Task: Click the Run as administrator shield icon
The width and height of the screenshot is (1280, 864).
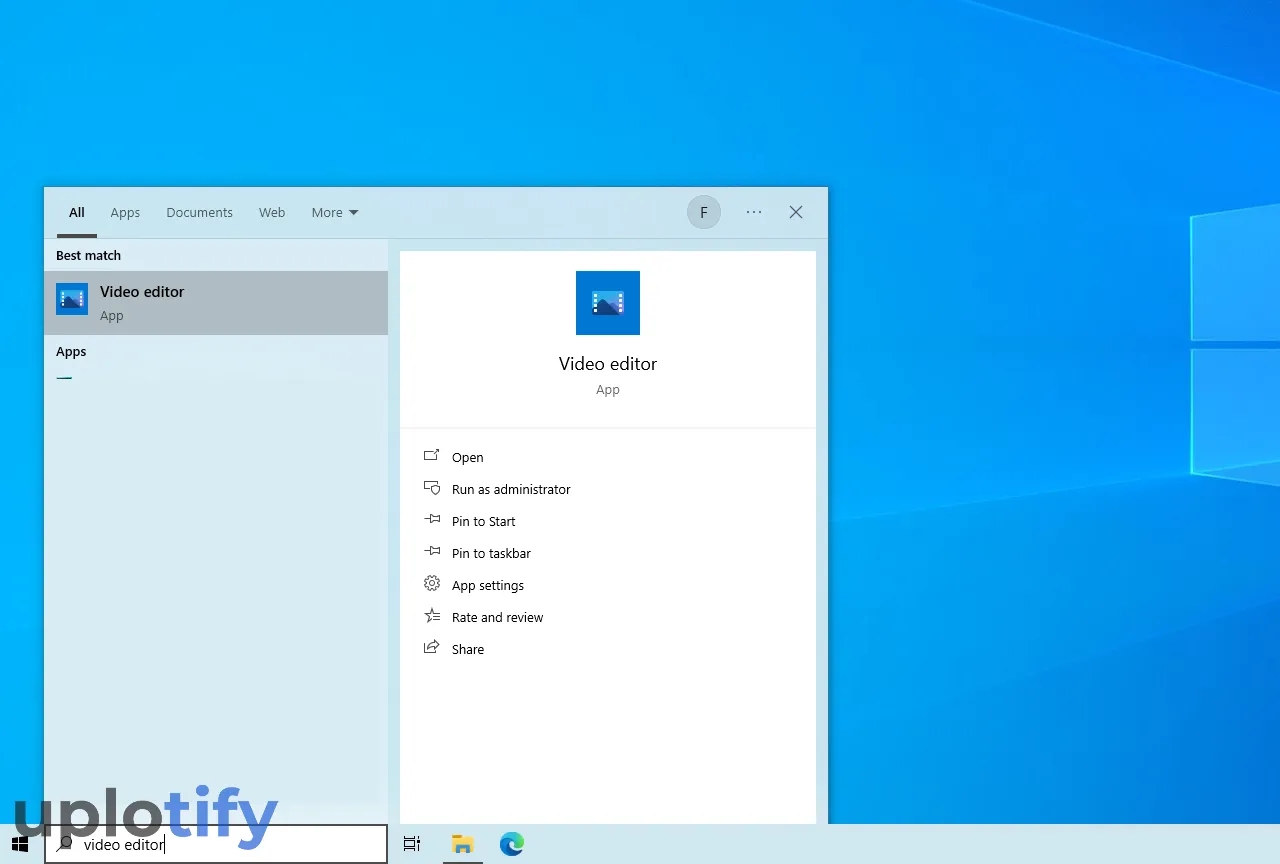Action: (x=432, y=487)
